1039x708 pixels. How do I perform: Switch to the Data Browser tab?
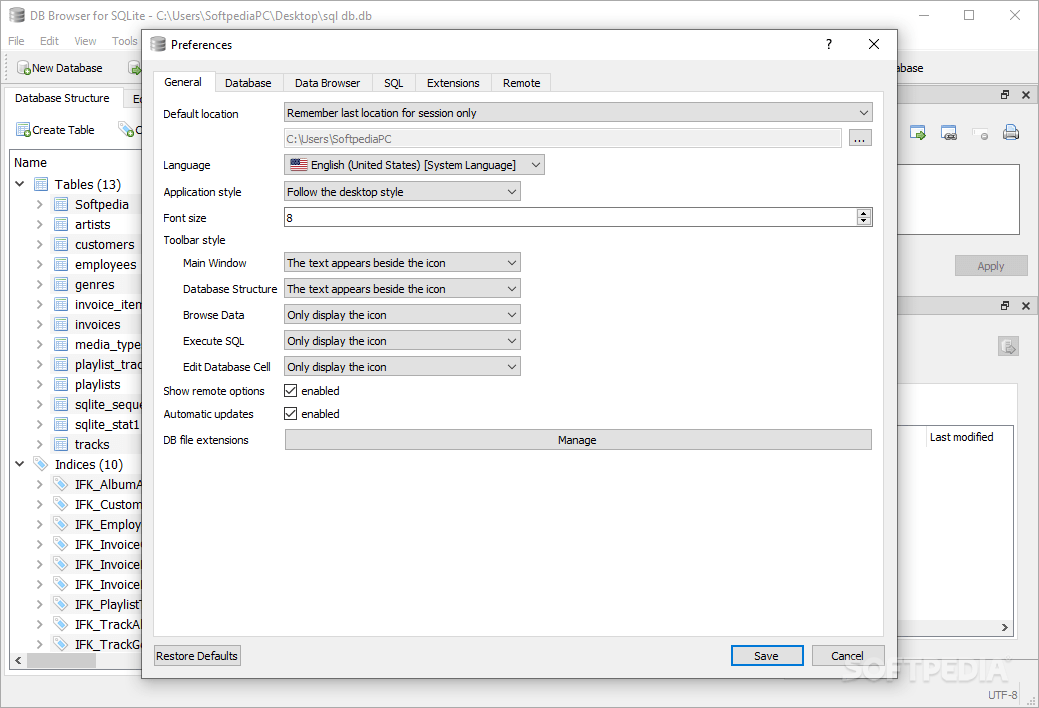pos(327,83)
